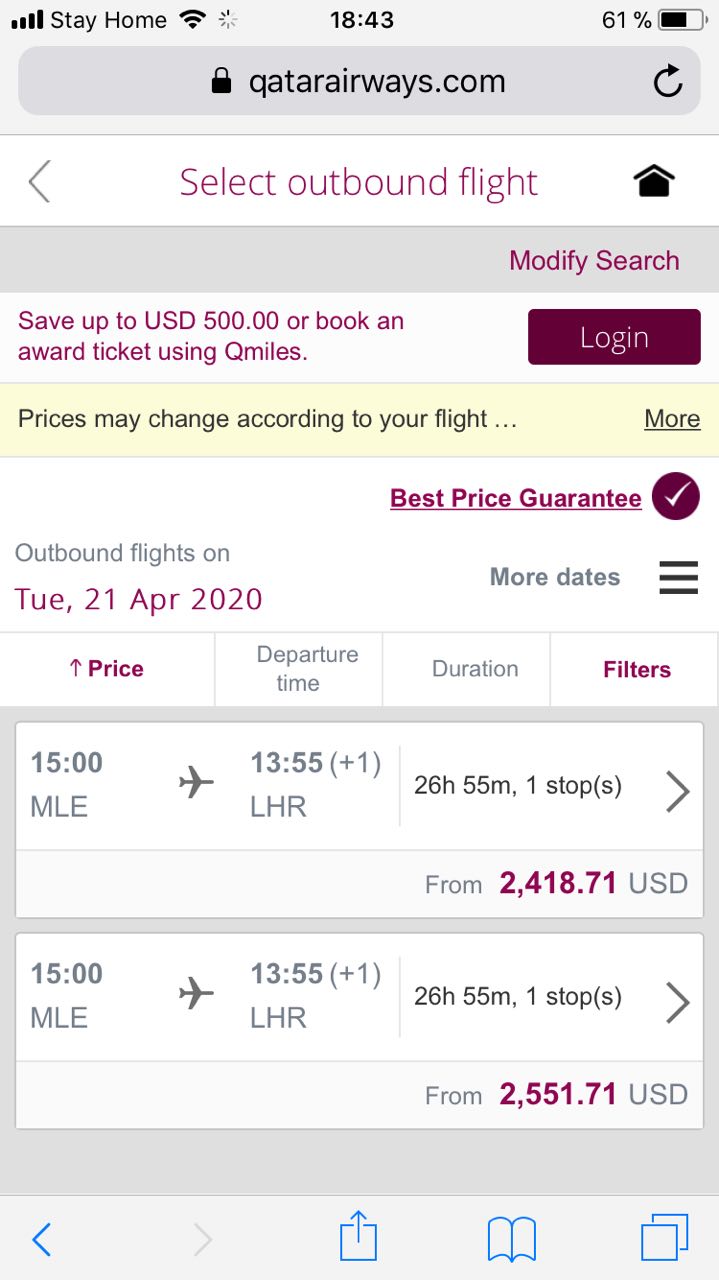This screenshot has height=1280, width=719.
Task: Expand the 2,551.71 USD flight details
Action: click(x=677, y=1003)
